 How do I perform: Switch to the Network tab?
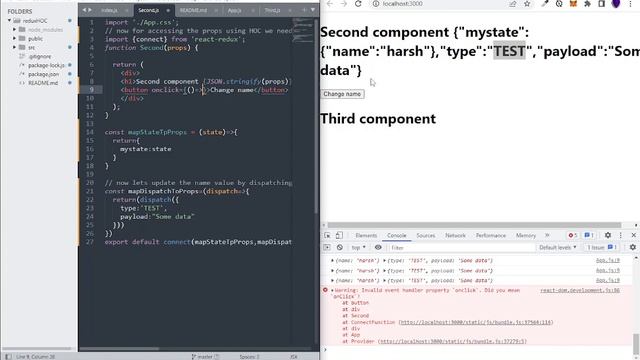[x=456, y=236]
